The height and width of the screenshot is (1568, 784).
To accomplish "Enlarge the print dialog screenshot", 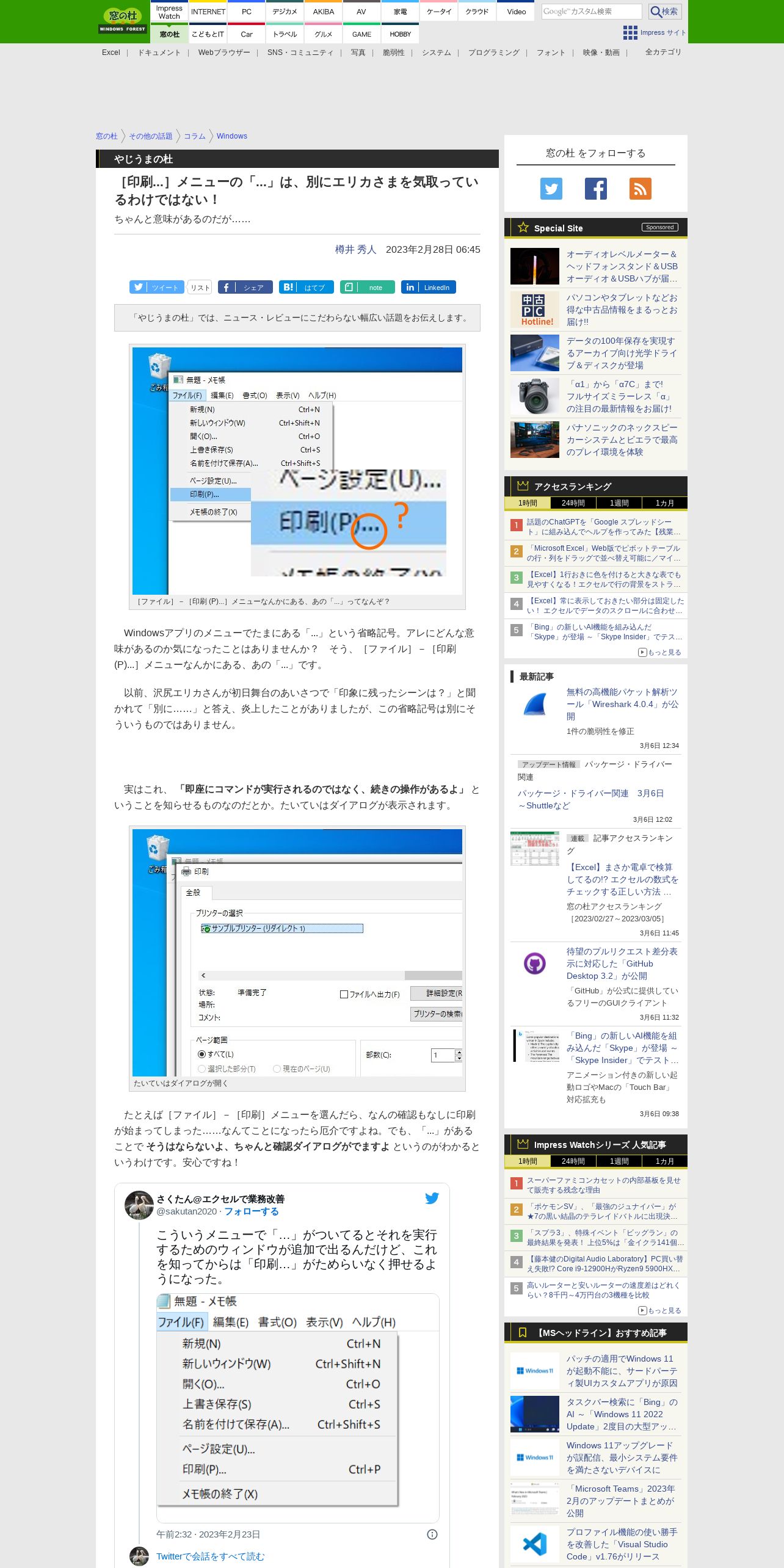I will click(297, 953).
